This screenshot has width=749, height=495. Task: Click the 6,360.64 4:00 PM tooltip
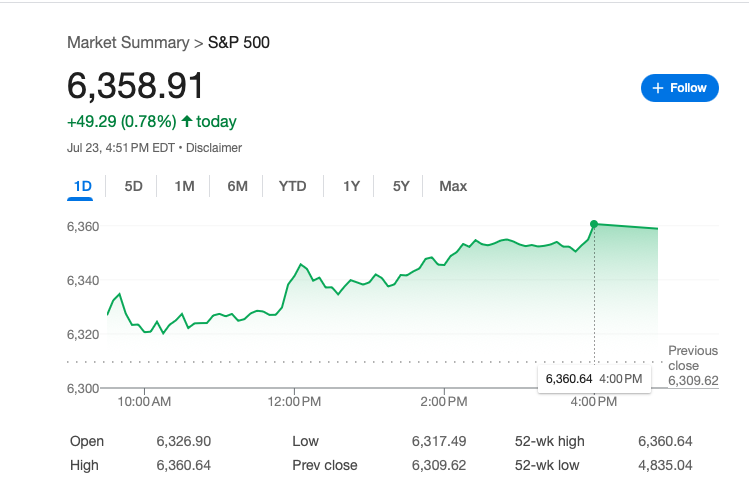tap(595, 378)
